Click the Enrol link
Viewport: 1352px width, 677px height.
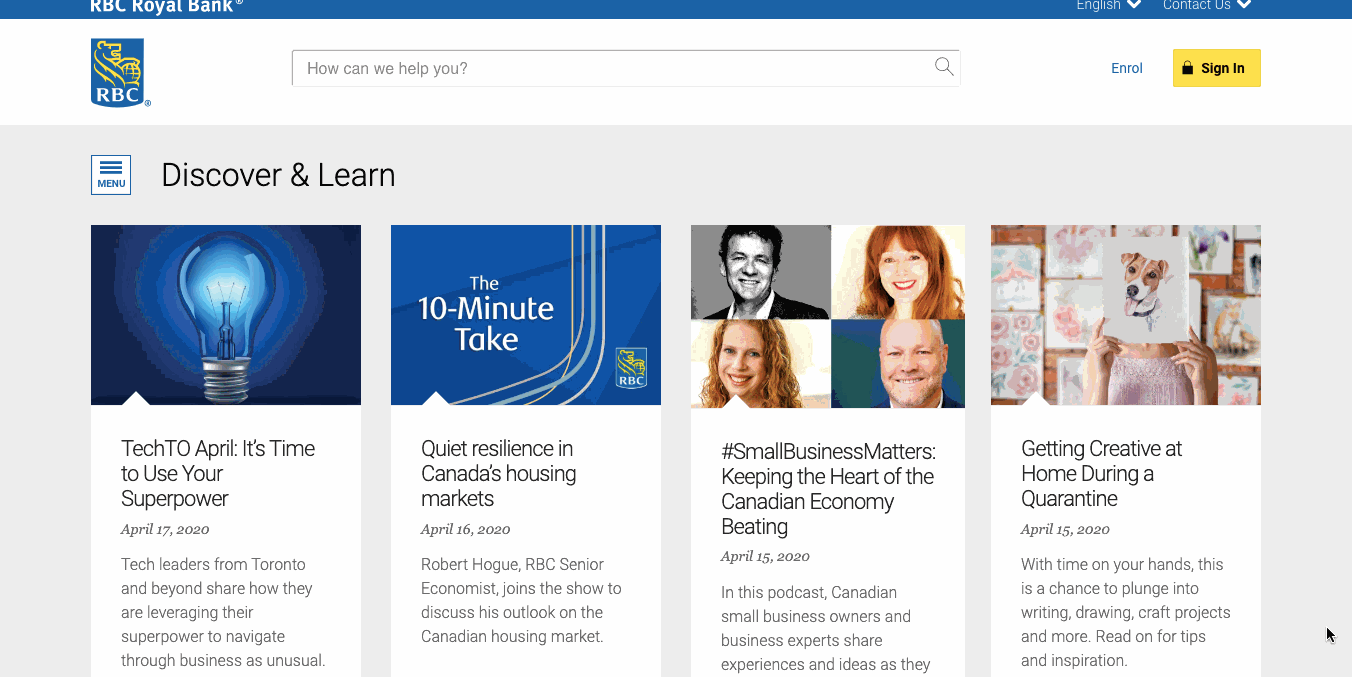[1126, 68]
